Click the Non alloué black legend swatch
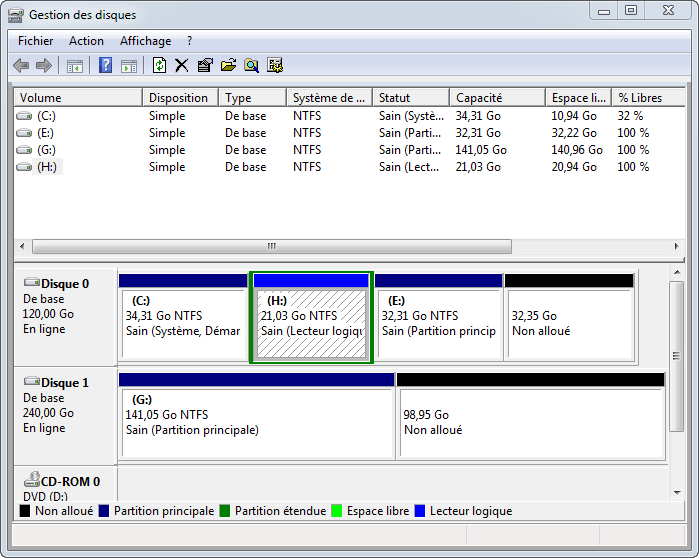The image size is (699, 558). point(25,511)
